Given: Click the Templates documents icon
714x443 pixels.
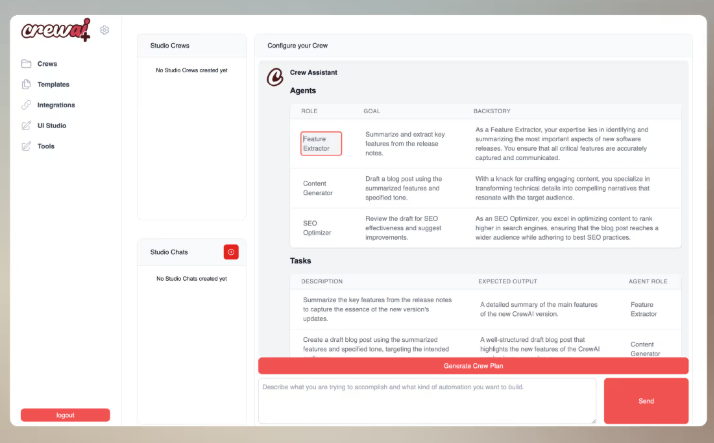Looking at the screenshot, I should [x=26, y=84].
